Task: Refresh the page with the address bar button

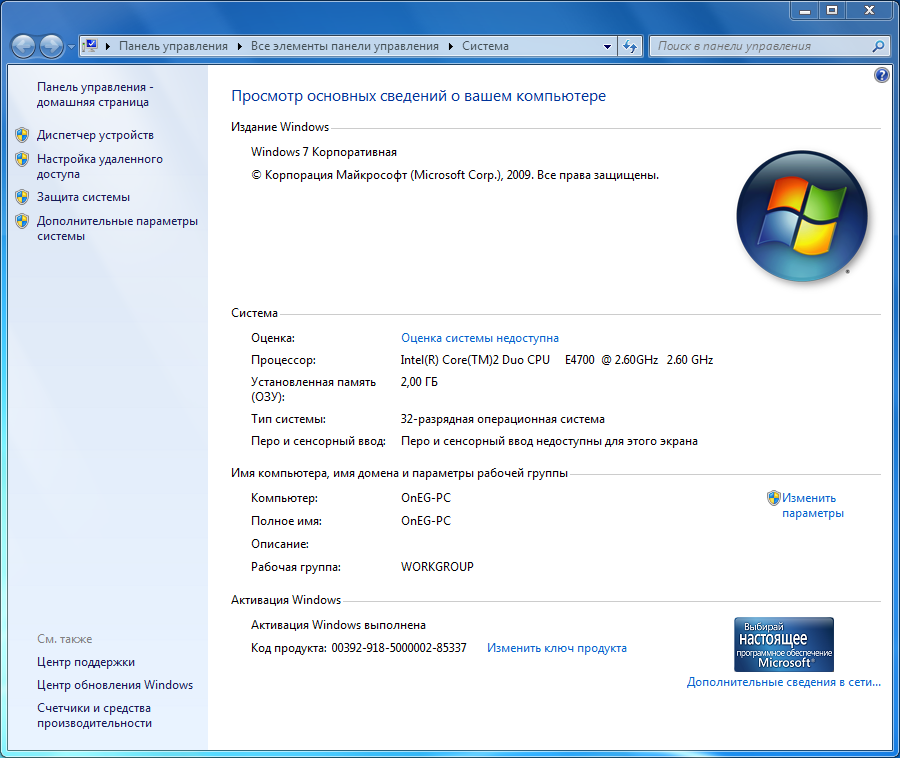Action: tap(630, 46)
